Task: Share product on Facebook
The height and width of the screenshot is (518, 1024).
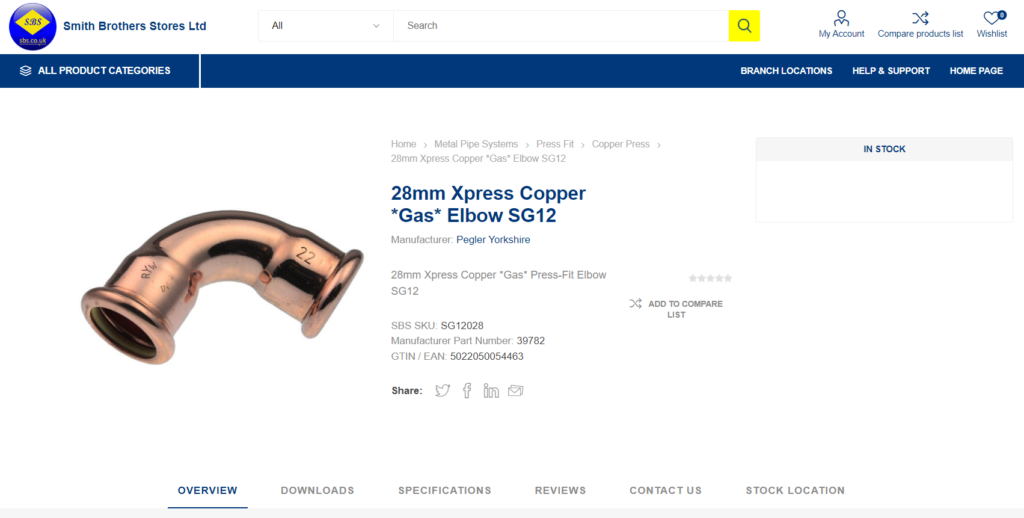Action: 467,391
